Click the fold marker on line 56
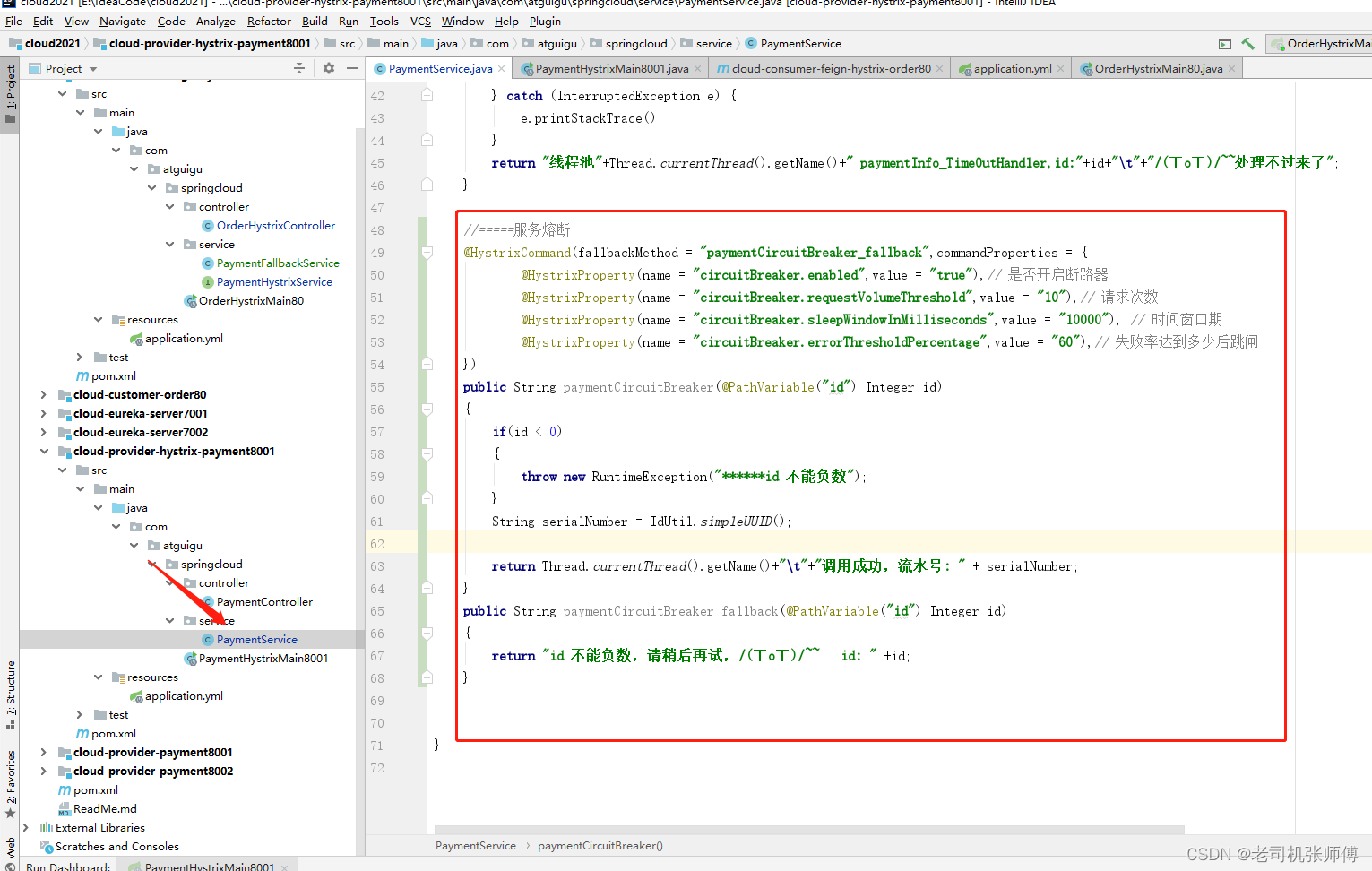 click(x=427, y=410)
